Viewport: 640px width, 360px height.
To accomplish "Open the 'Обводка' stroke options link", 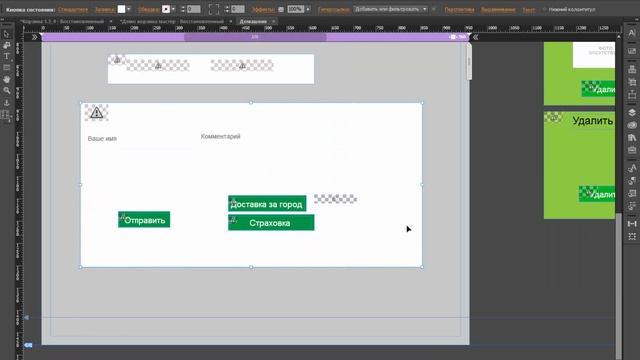I will [x=149, y=9].
